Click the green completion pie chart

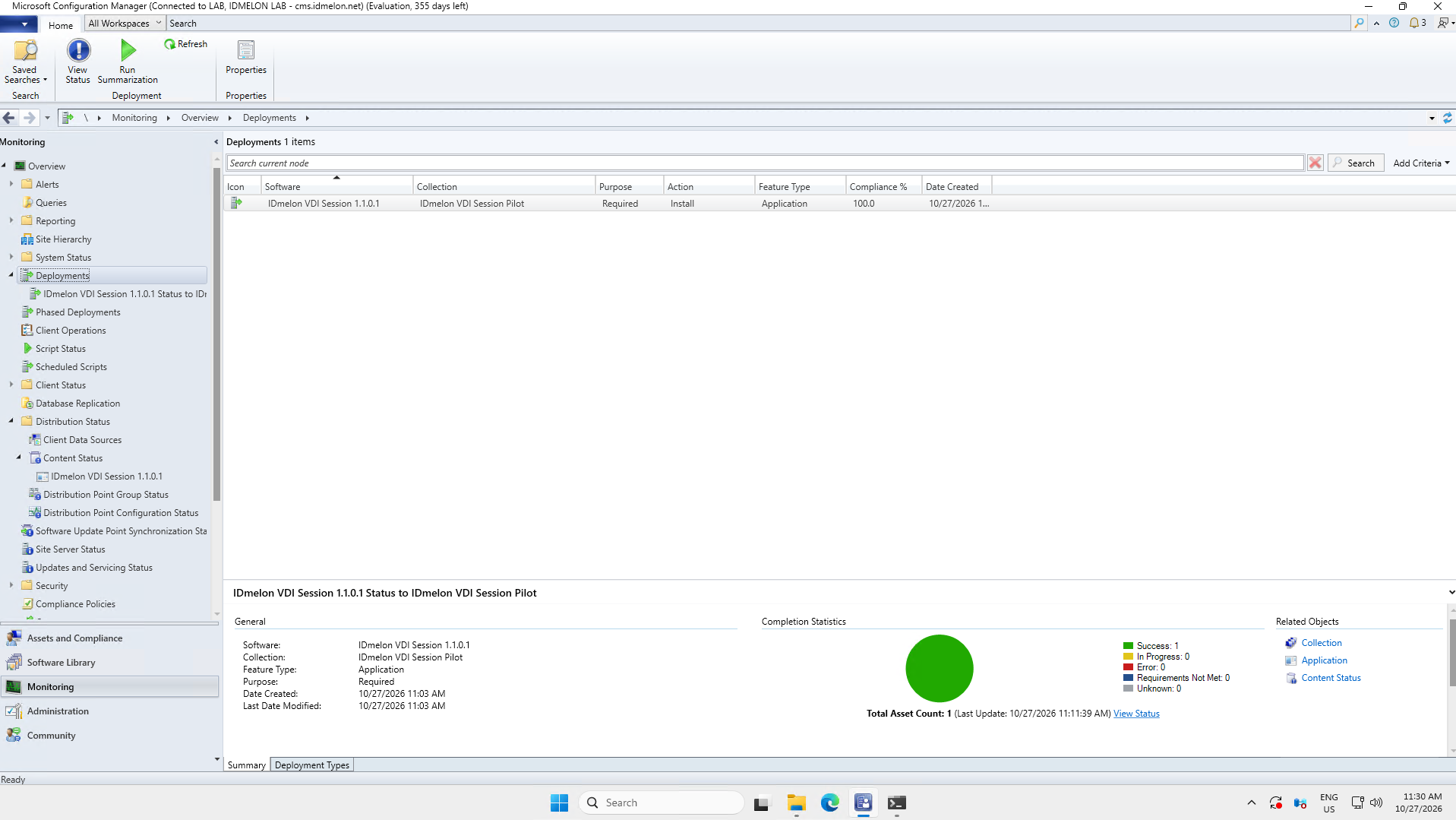click(939, 668)
